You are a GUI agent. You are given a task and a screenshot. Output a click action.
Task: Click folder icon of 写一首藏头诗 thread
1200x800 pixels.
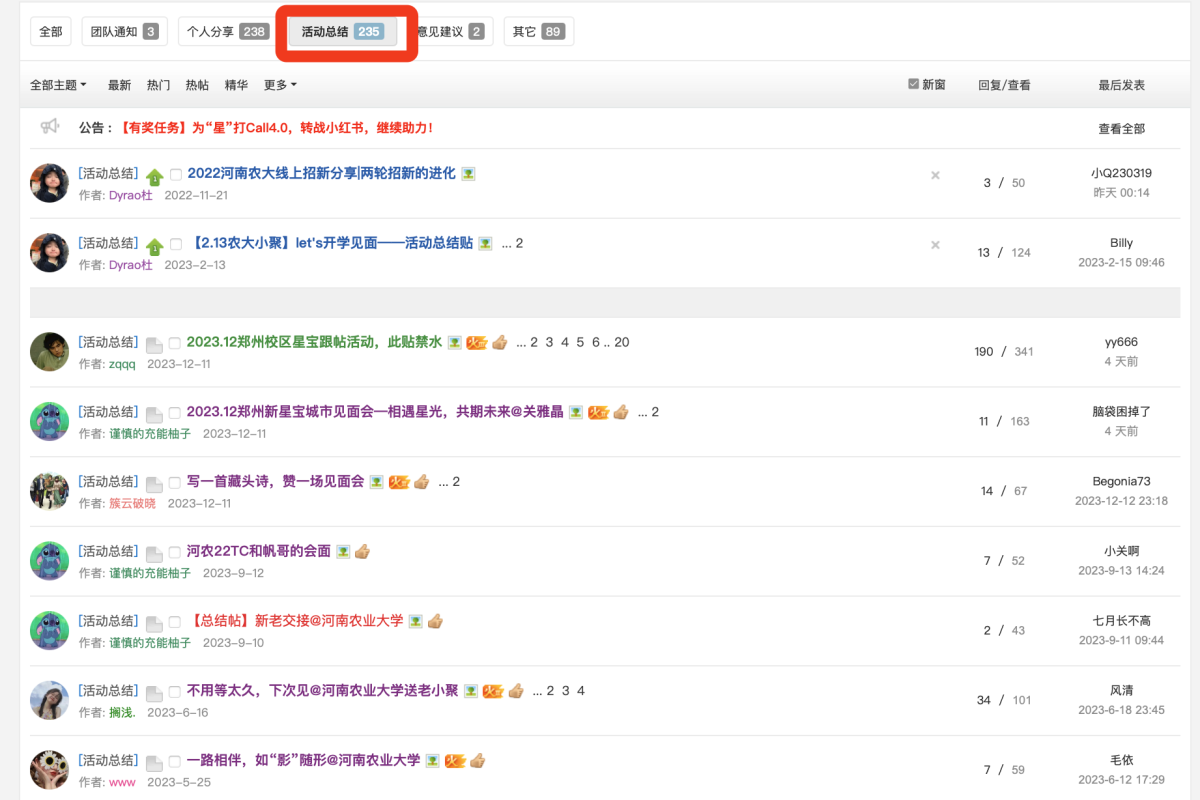pyautogui.click(x=154, y=485)
